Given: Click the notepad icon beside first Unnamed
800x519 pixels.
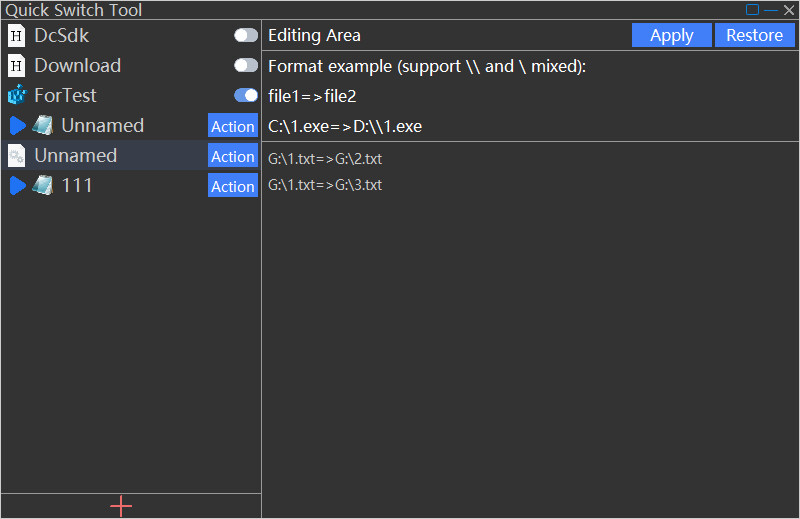Looking at the screenshot, I should pyautogui.click(x=43, y=126).
